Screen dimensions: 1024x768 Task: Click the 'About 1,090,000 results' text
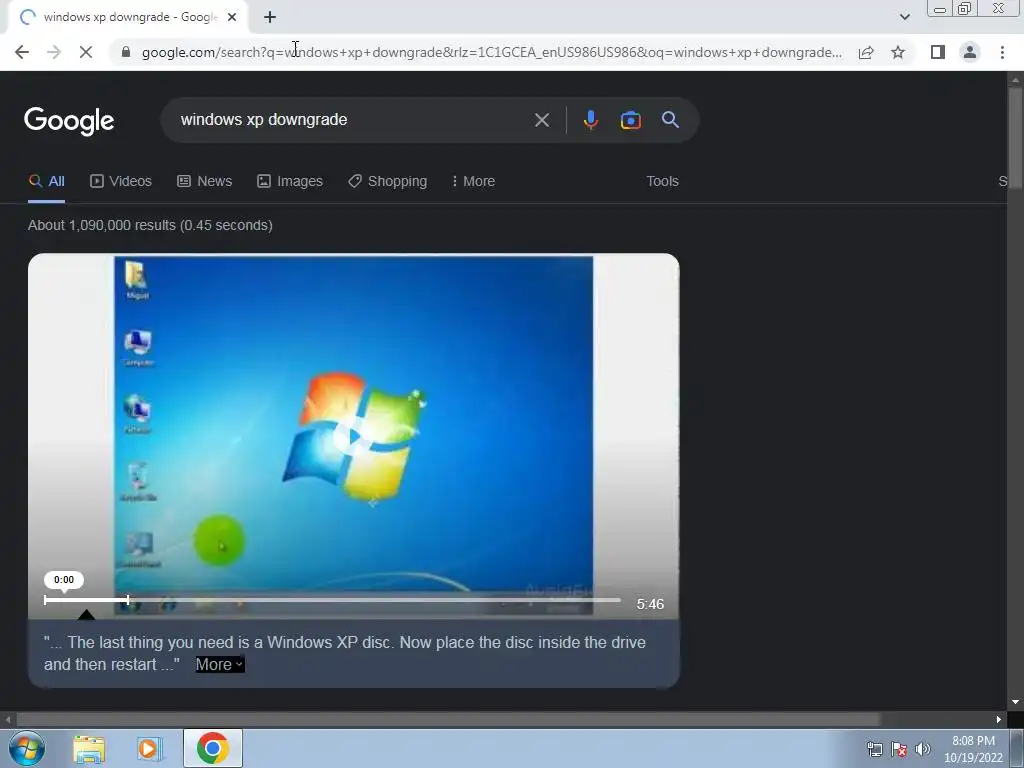150,225
